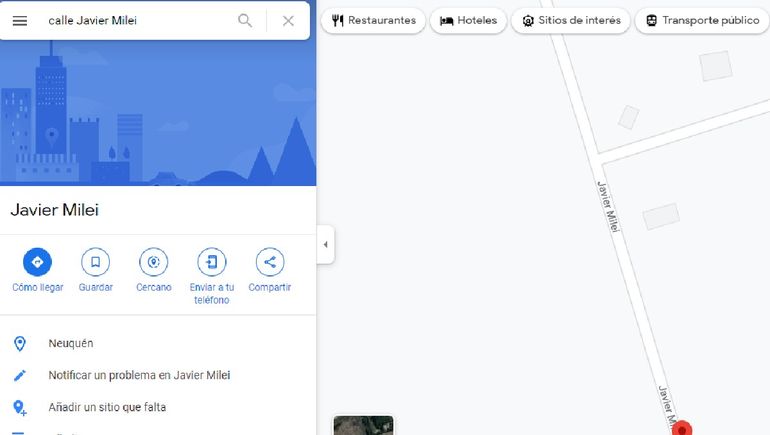
Task: Select the Transporte público chip
Action: pos(702,21)
